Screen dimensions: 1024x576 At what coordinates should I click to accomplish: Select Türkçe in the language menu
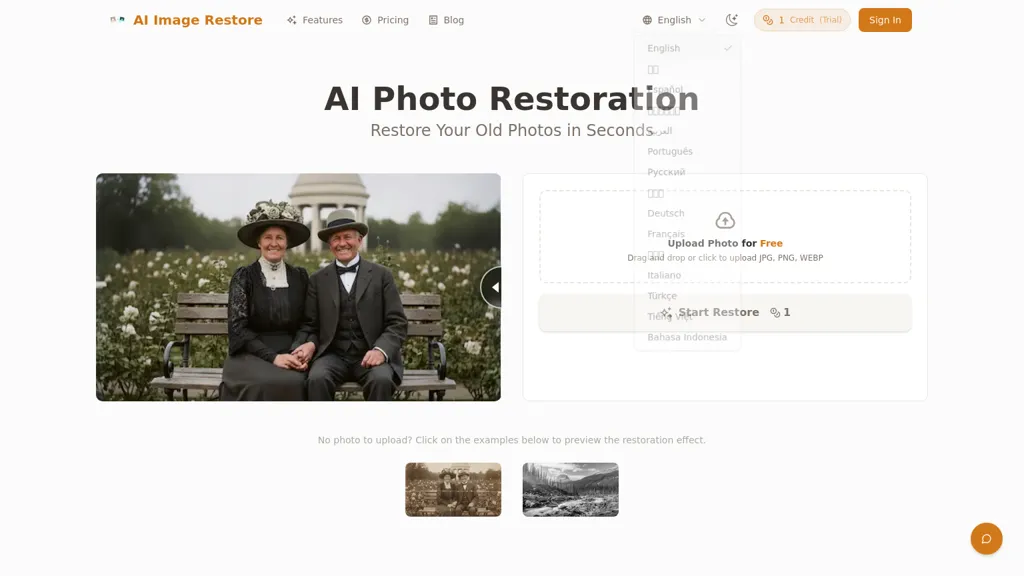(688, 296)
